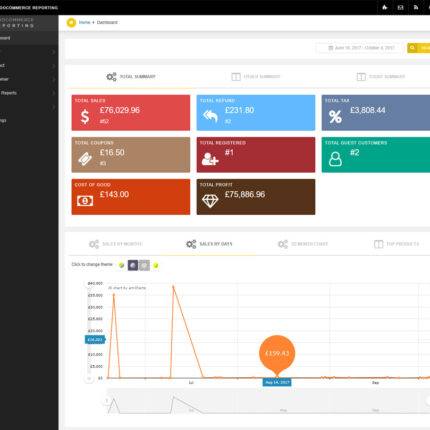Screen dimensions: 430x430
Task: Click the £16.50 coupons value
Action: [112, 152]
